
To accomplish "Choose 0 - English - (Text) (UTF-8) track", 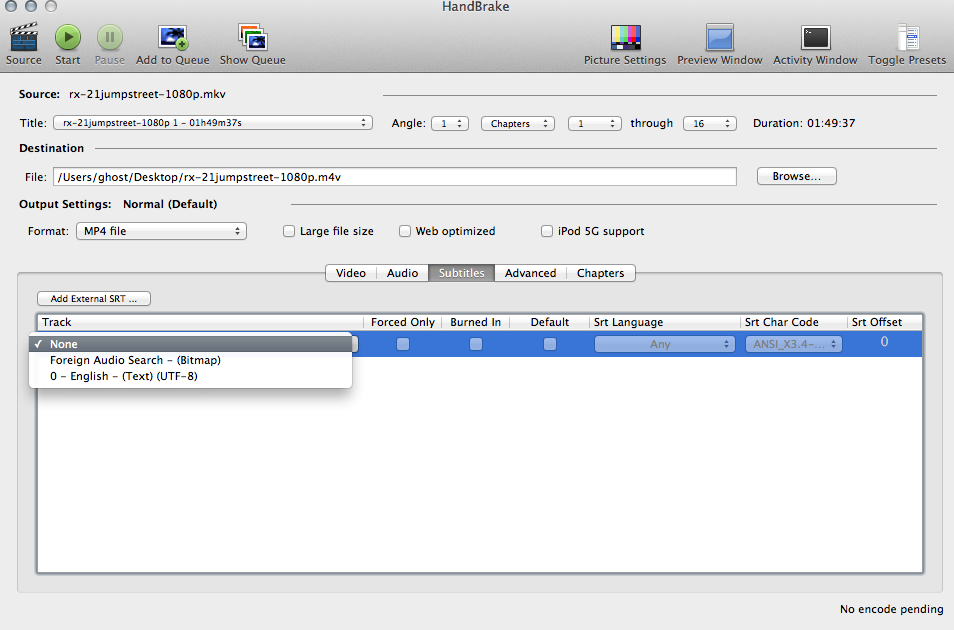I will 190,376.
